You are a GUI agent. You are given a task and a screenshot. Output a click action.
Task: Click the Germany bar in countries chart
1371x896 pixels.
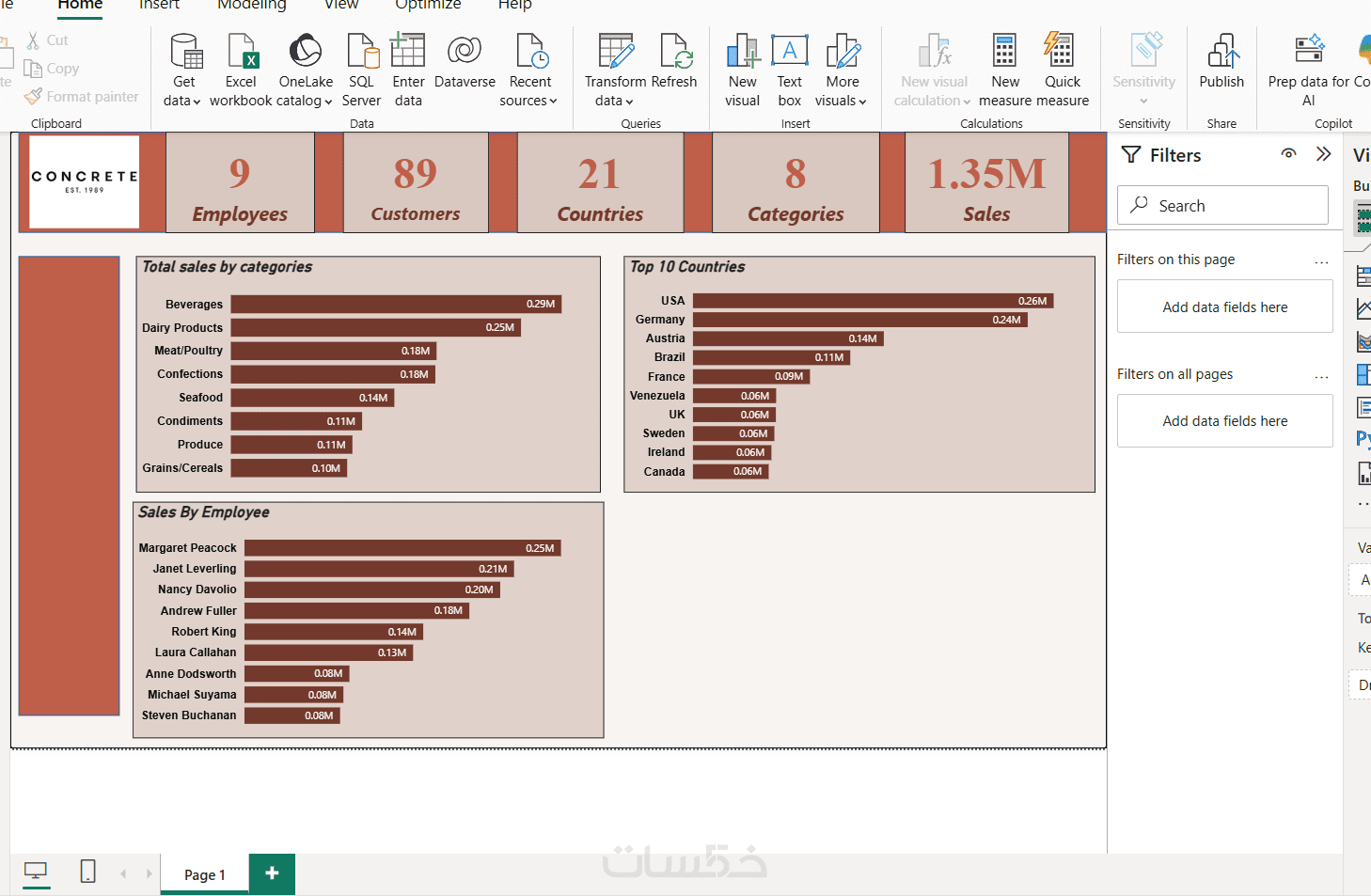[x=860, y=320]
